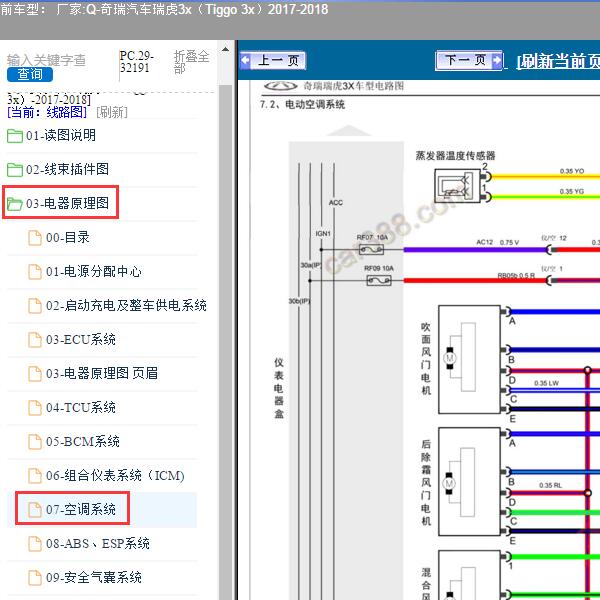Open 01-电源分配中心 document
This screenshot has height=600, width=600.
[x=94, y=271]
